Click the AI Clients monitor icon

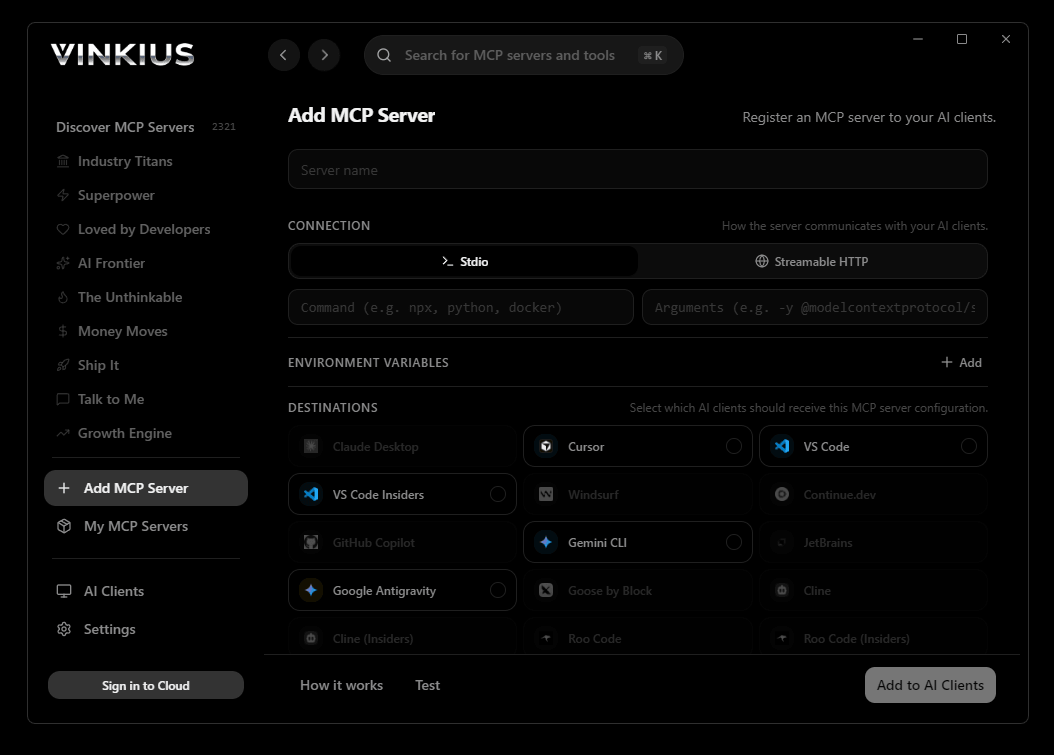click(64, 591)
